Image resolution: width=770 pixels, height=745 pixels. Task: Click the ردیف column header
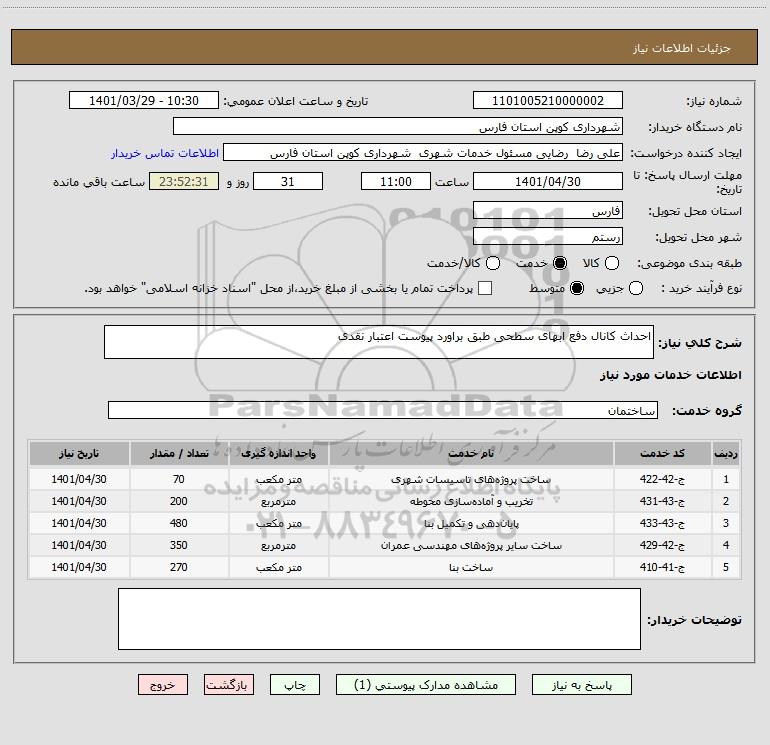(x=725, y=453)
